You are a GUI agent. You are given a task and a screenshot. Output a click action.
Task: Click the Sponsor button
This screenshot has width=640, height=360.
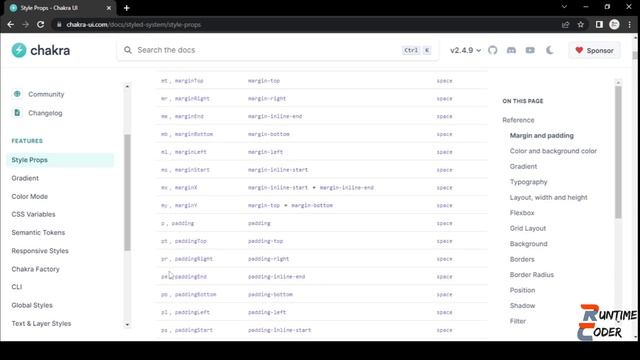[594, 50]
